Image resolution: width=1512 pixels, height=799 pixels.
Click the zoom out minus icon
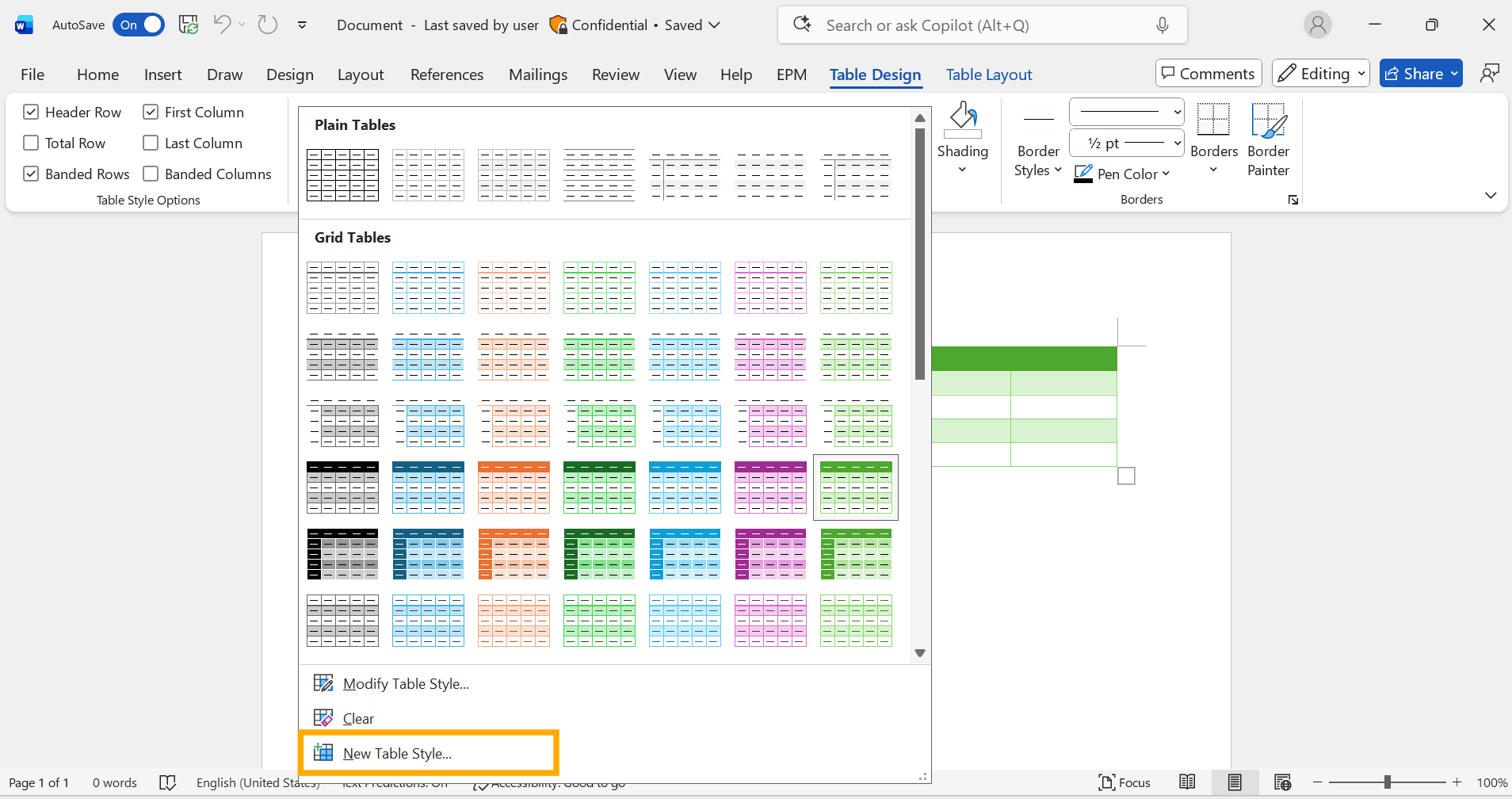point(1318,782)
